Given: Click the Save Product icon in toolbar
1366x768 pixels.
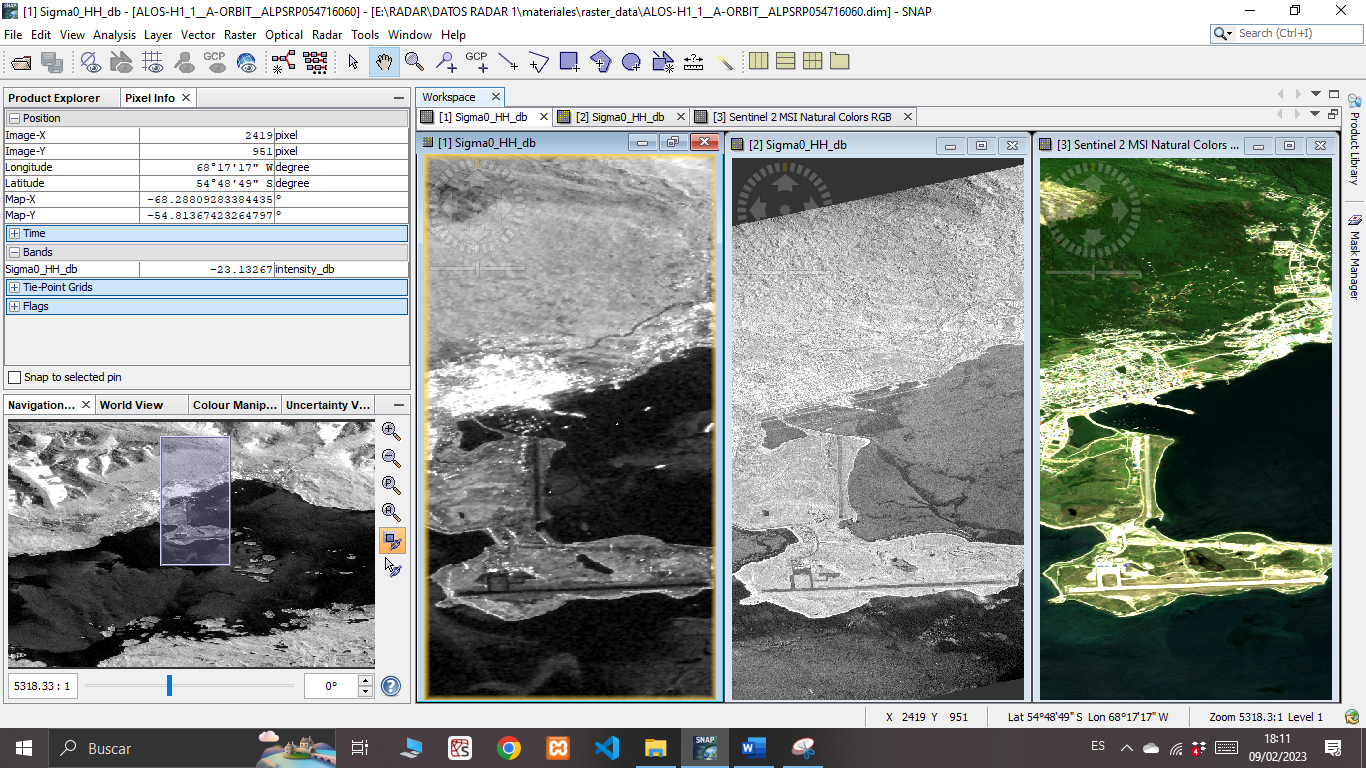Looking at the screenshot, I should pyautogui.click(x=52, y=62).
